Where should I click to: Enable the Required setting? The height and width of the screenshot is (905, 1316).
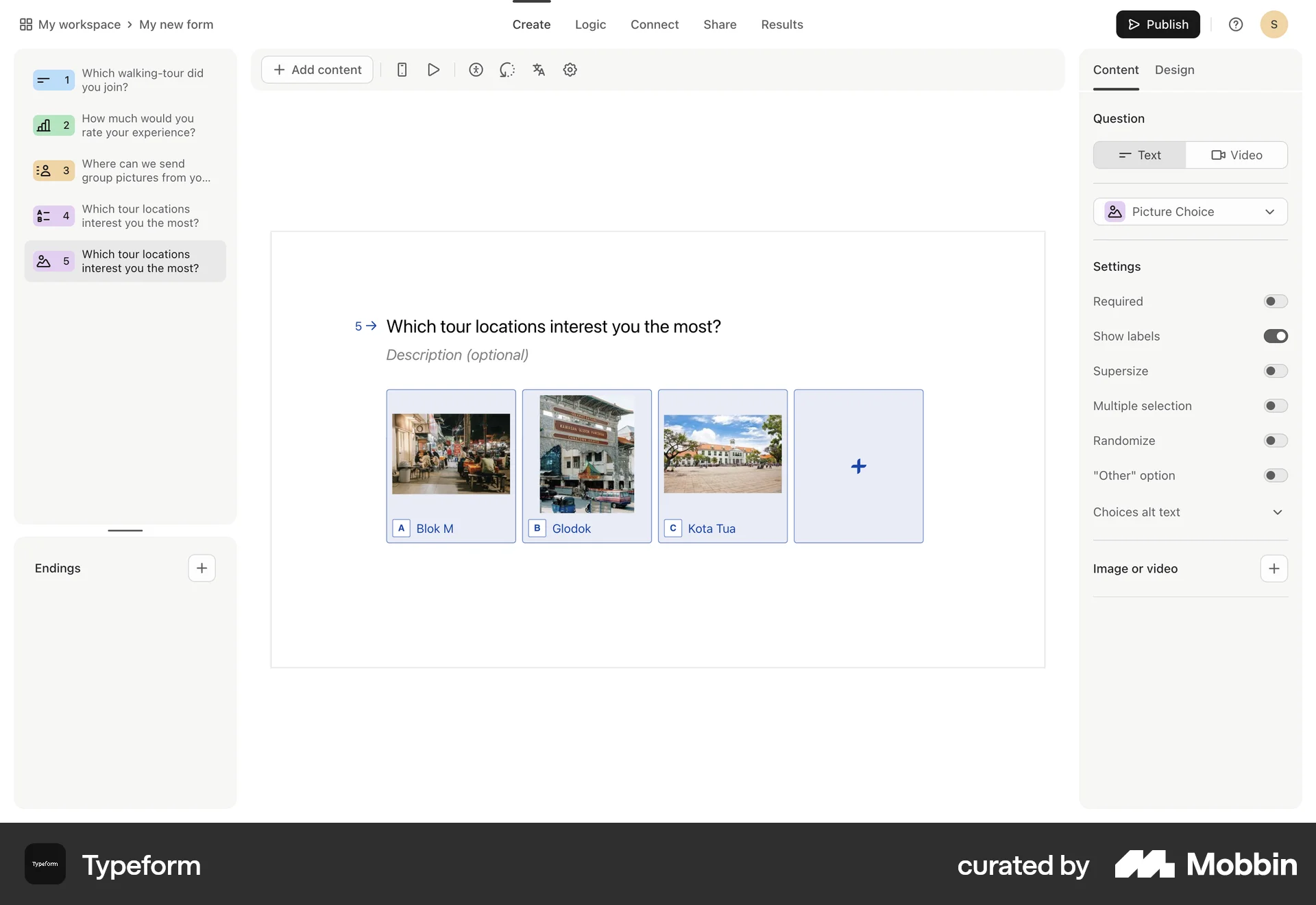tap(1274, 301)
